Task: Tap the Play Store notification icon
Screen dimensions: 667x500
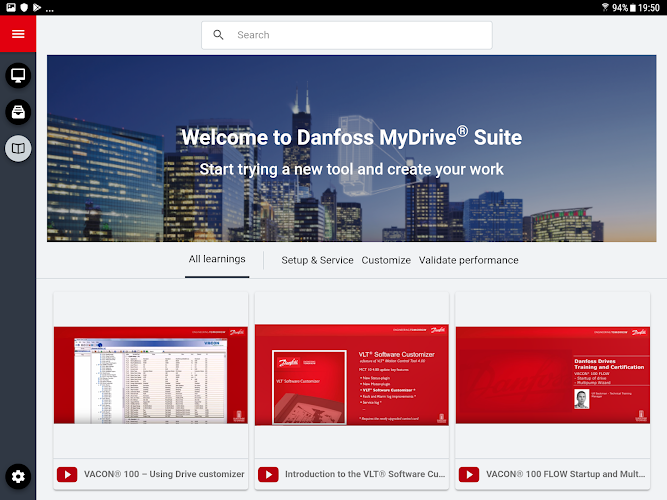Action: tap(37, 7)
